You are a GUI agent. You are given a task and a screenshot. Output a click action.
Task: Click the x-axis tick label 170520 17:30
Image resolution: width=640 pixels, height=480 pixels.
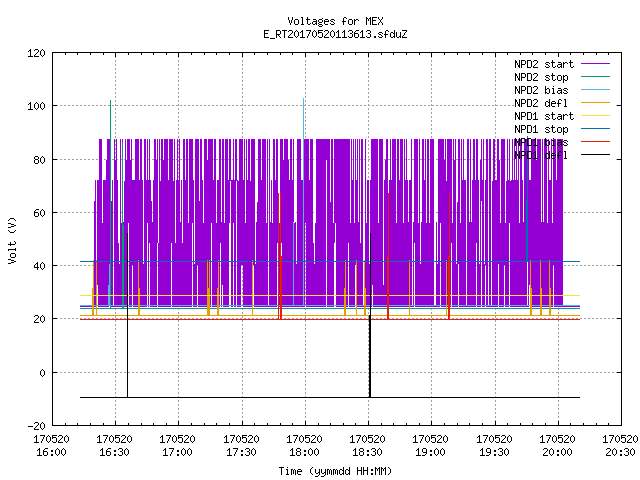tap(242, 446)
